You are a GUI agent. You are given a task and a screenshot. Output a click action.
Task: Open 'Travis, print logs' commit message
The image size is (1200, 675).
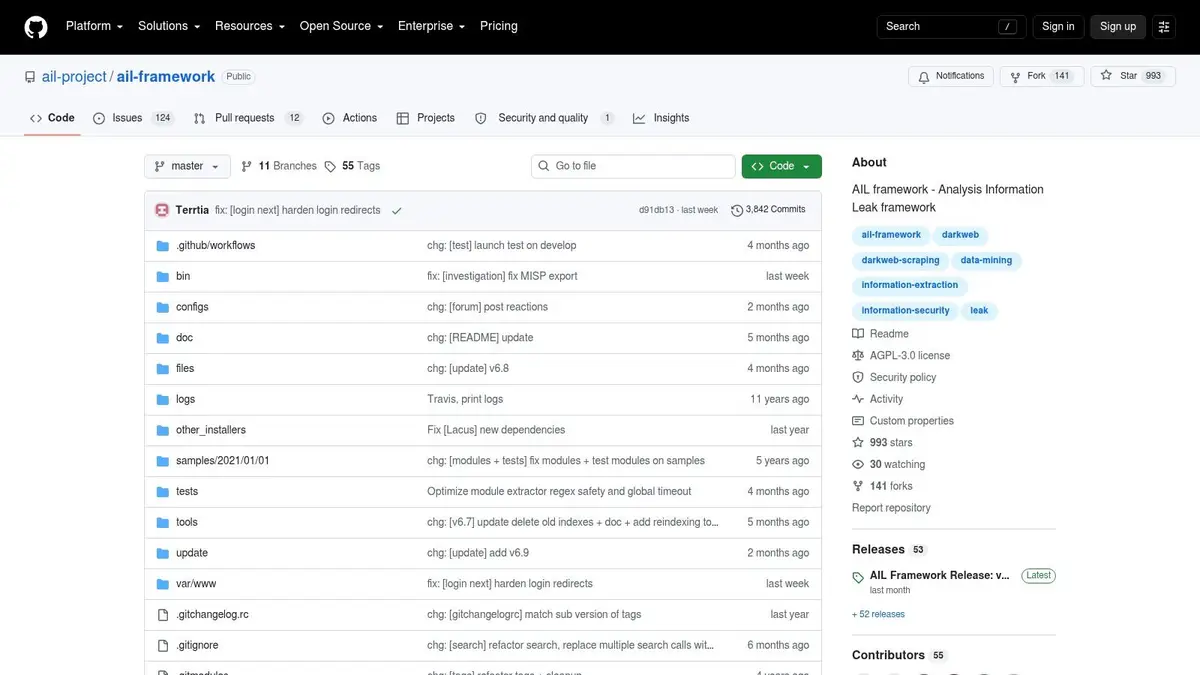[465, 399]
